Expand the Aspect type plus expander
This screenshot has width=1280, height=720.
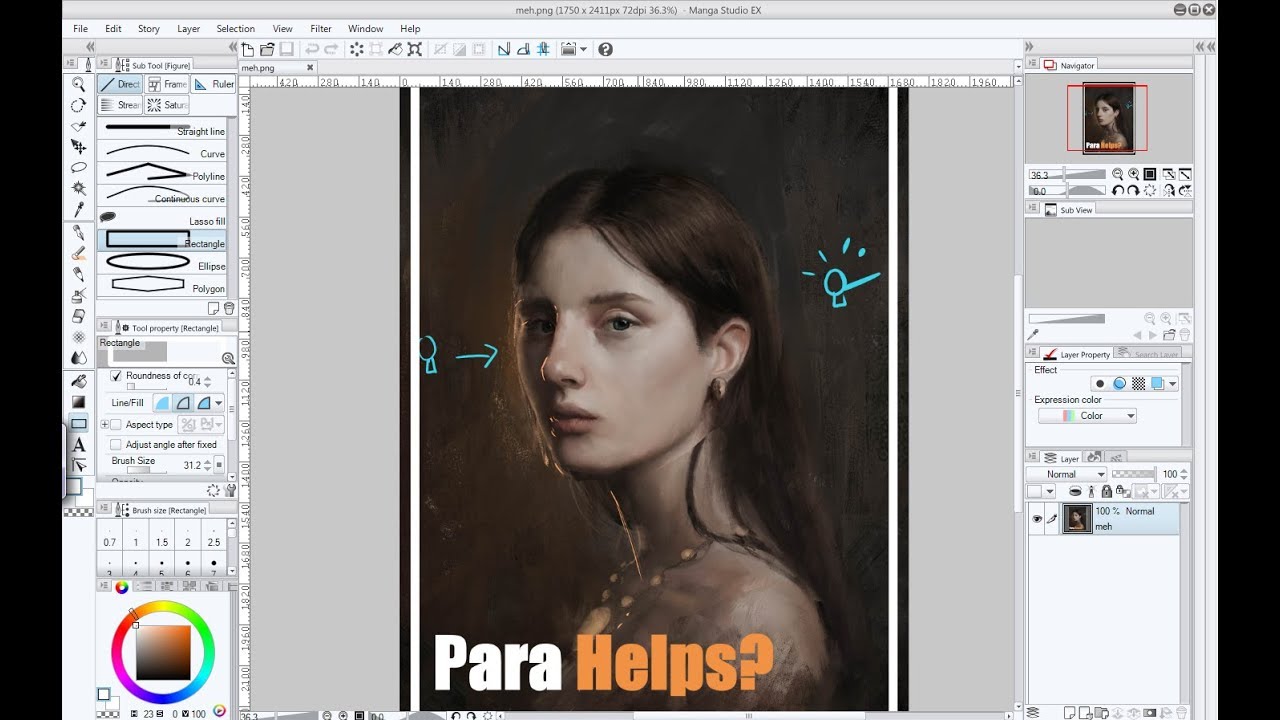(x=105, y=424)
